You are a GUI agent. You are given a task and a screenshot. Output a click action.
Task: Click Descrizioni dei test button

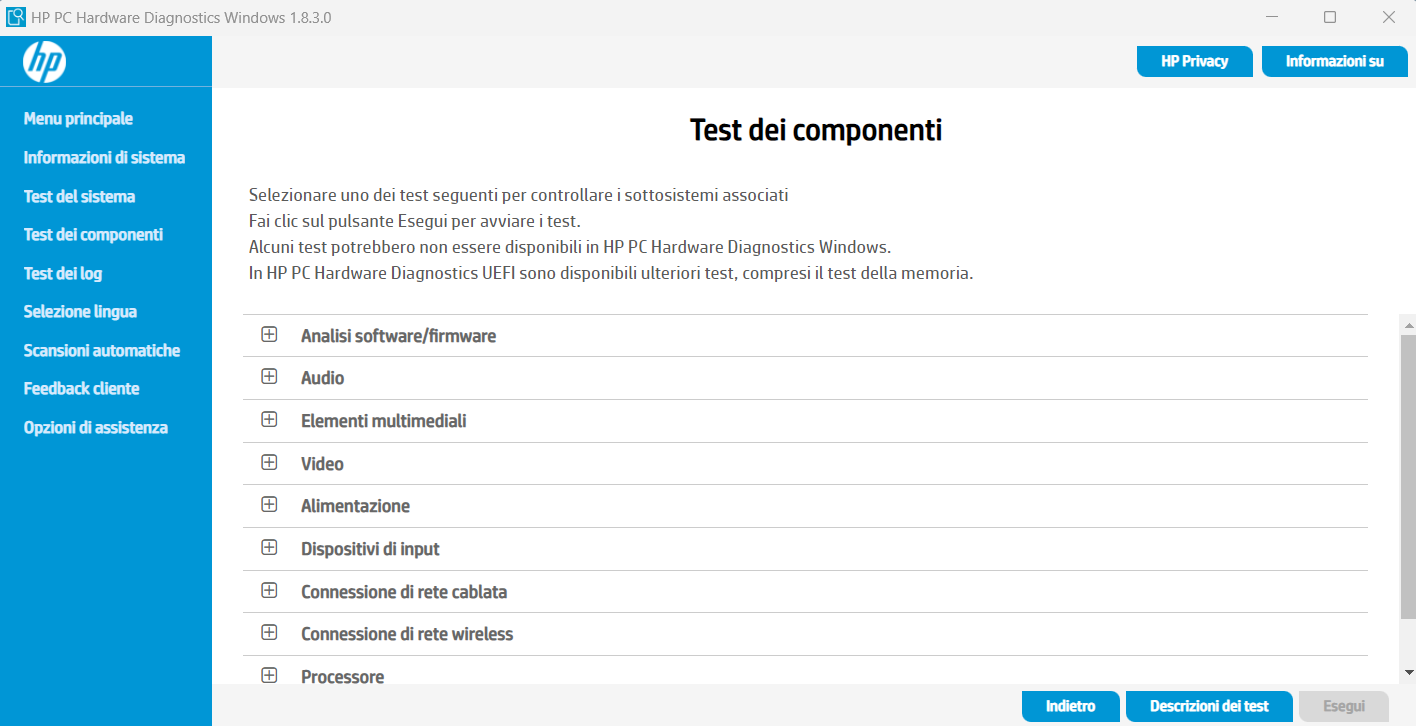point(1208,706)
